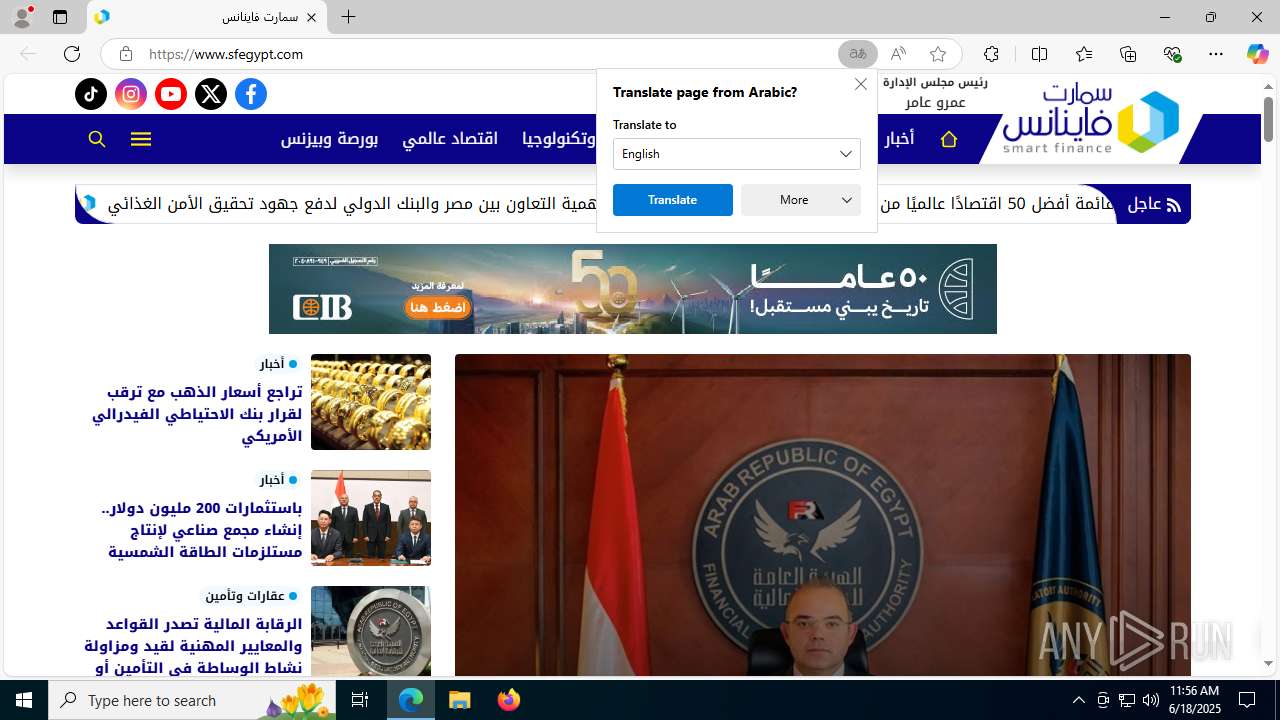Screen dimensions: 1280x720
Task: Click the taskbar search box
Action: pos(192,700)
